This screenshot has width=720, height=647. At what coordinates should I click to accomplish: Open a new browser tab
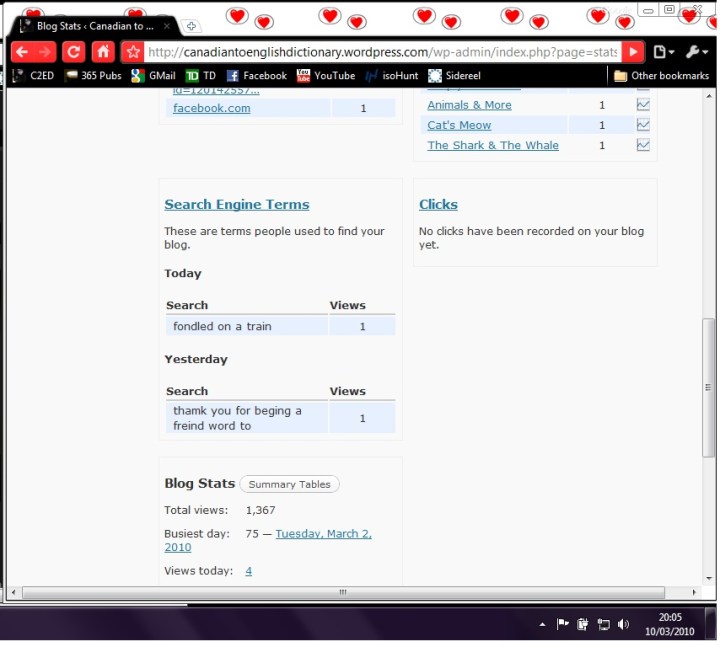pos(192,26)
